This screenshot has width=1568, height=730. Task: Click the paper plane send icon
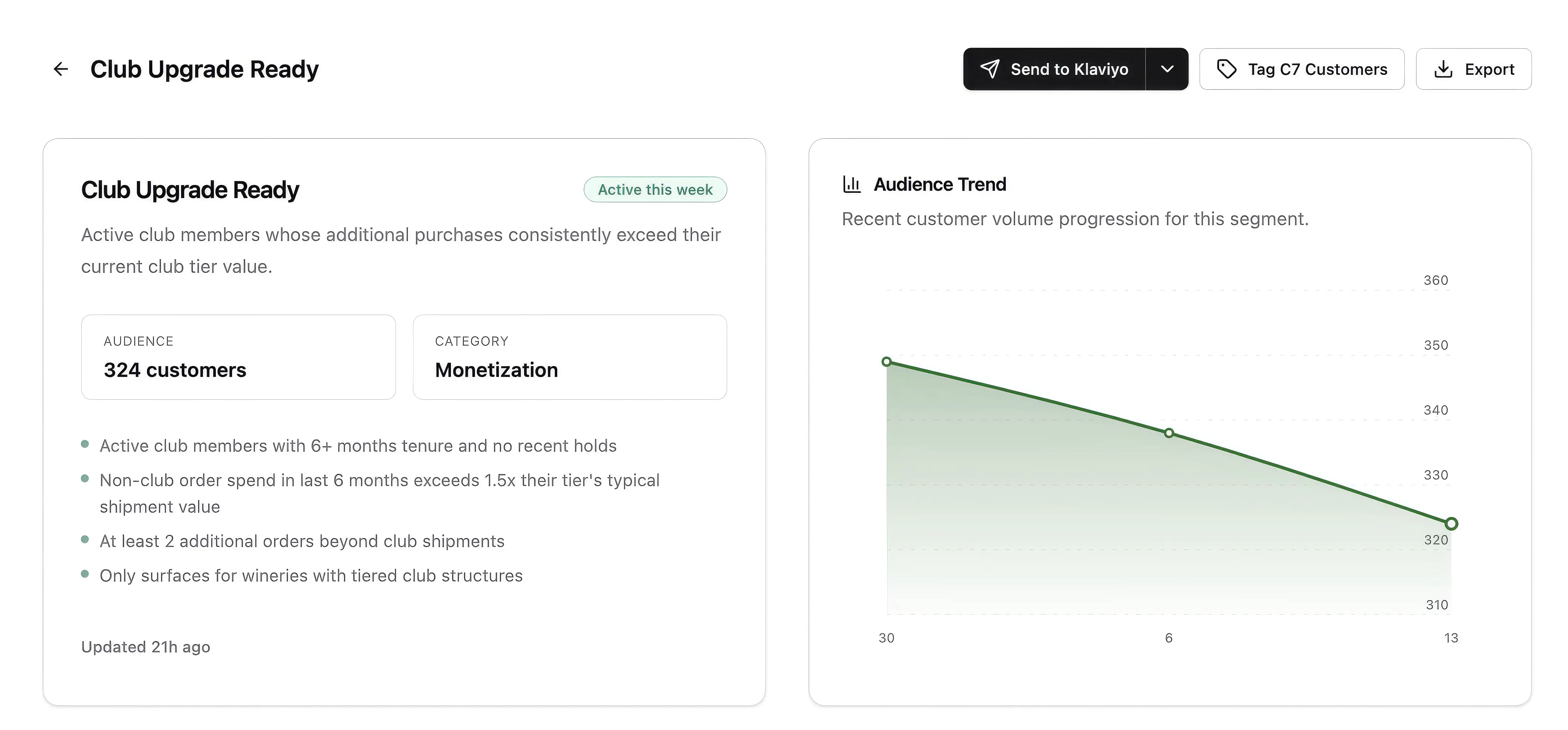point(990,70)
